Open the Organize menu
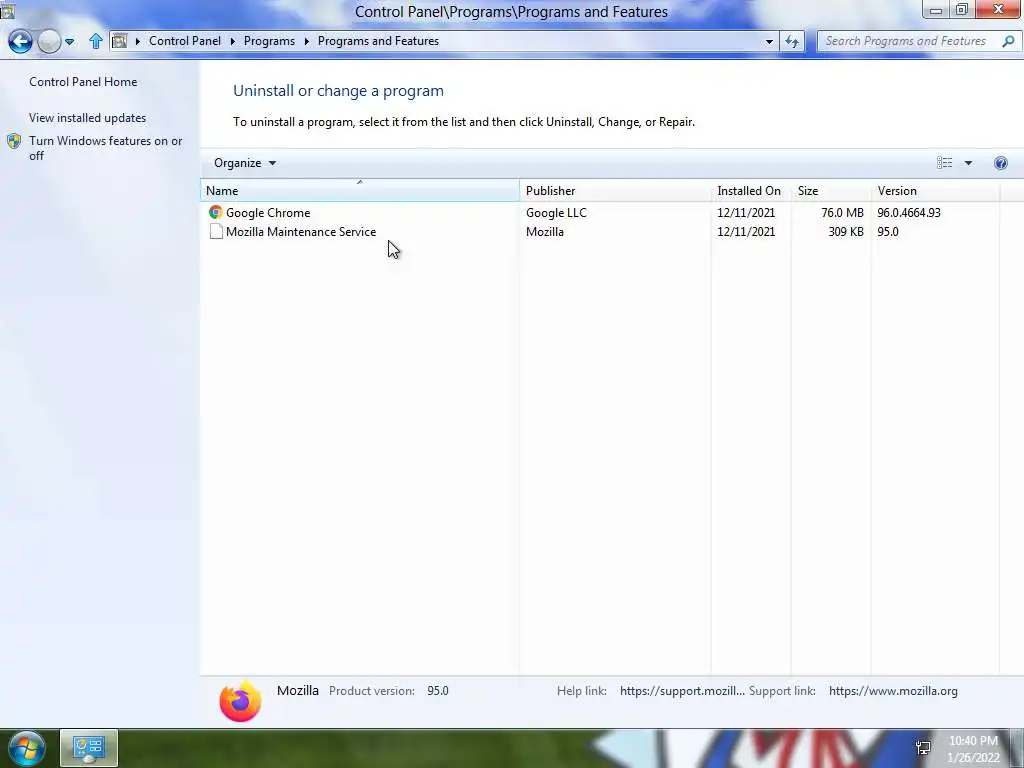 pos(245,163)
